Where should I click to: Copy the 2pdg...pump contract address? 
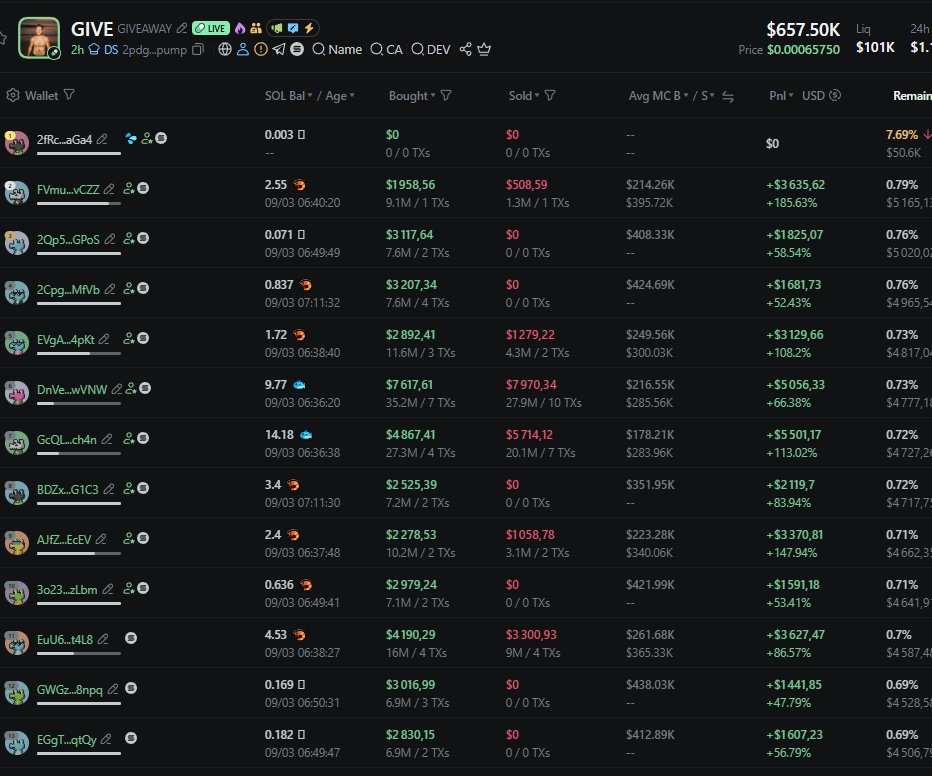click(x=198, y=49)
